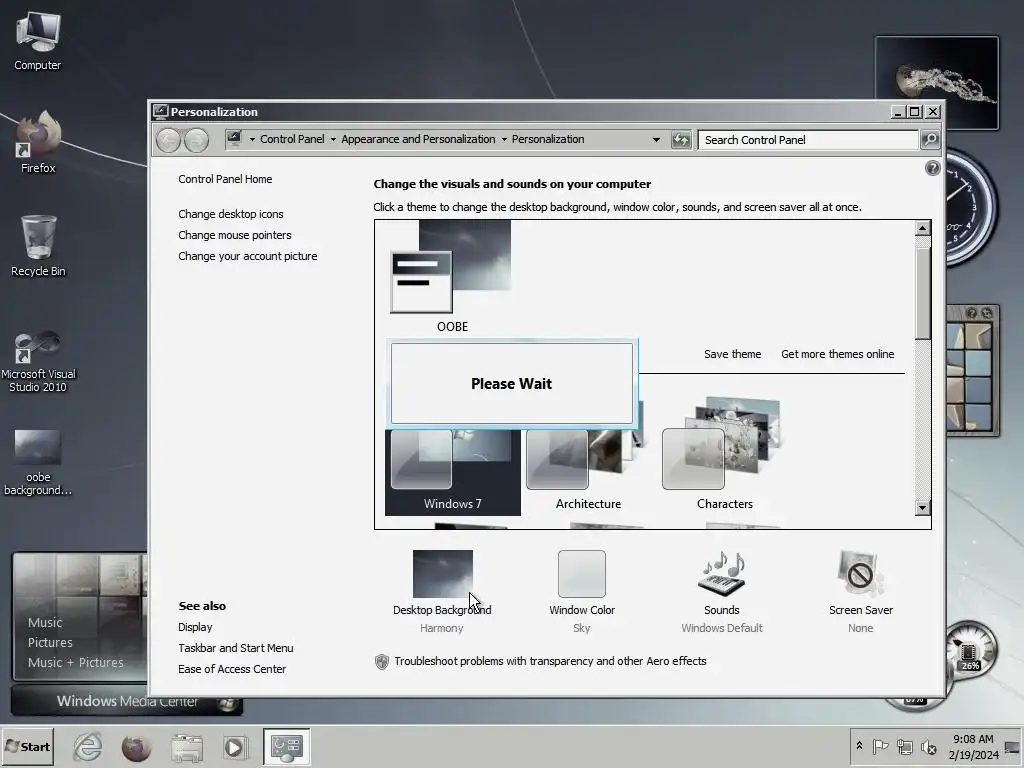Open Desktop Background settings icon
1024x768 pixels.
pyautogui.click(x=443, y=573)
